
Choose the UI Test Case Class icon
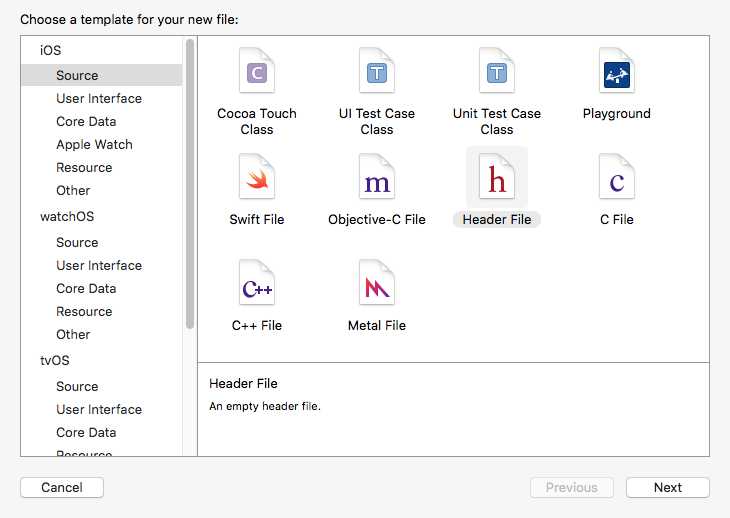click(x=377, y=71)
